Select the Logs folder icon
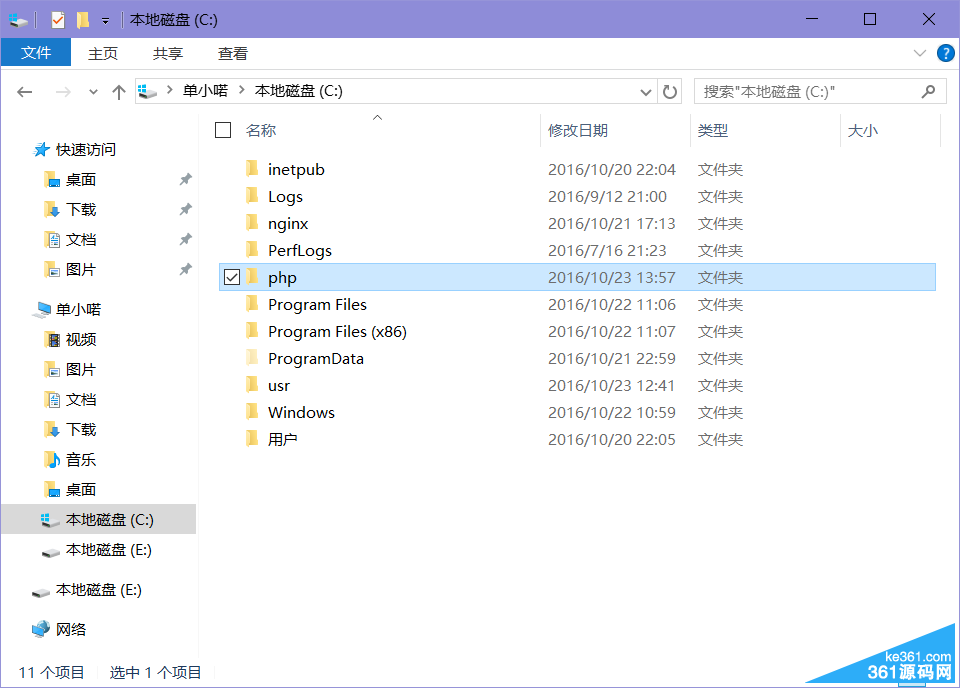960x688 pixels. click(252, 195)
